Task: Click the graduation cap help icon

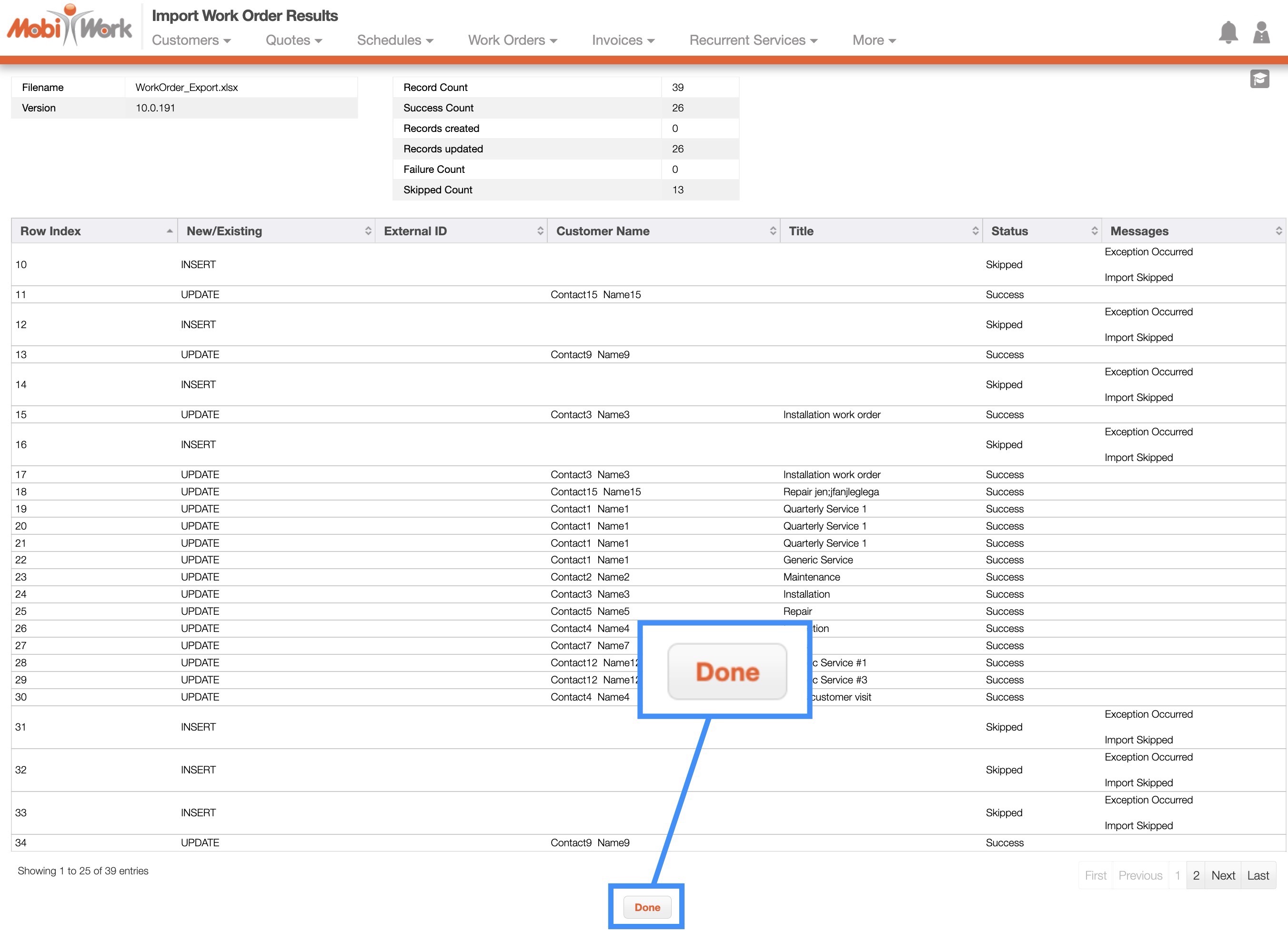Action: (1259, 79)
